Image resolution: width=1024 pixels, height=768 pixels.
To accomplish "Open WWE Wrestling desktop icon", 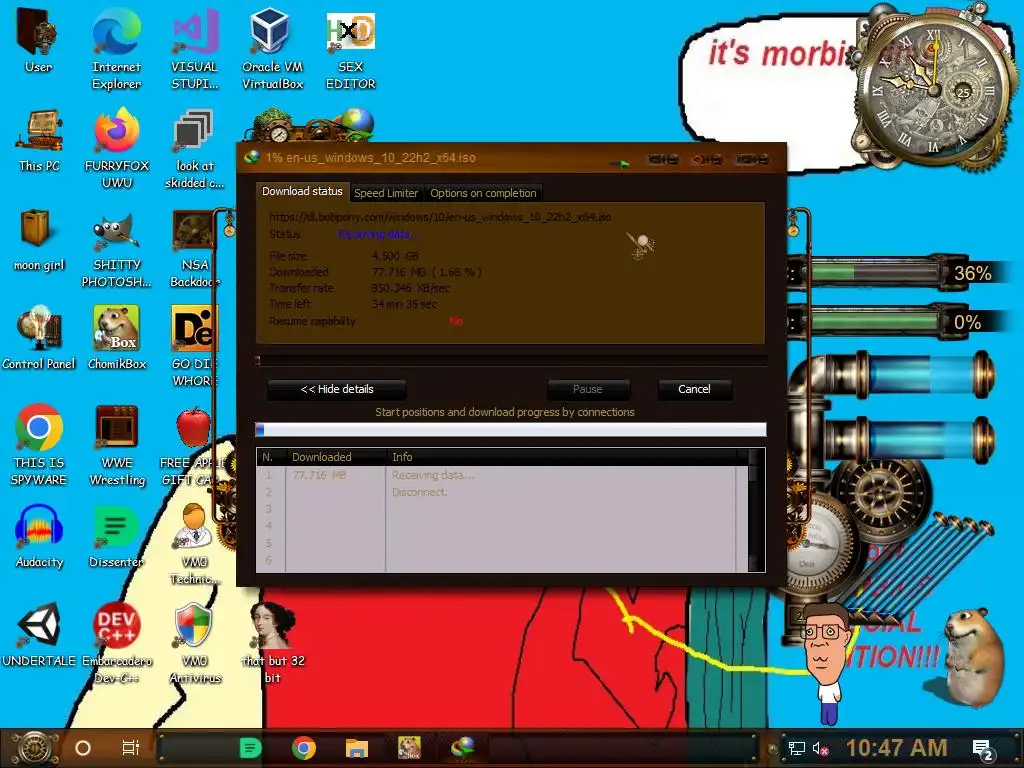I will (x=117, y=445).
